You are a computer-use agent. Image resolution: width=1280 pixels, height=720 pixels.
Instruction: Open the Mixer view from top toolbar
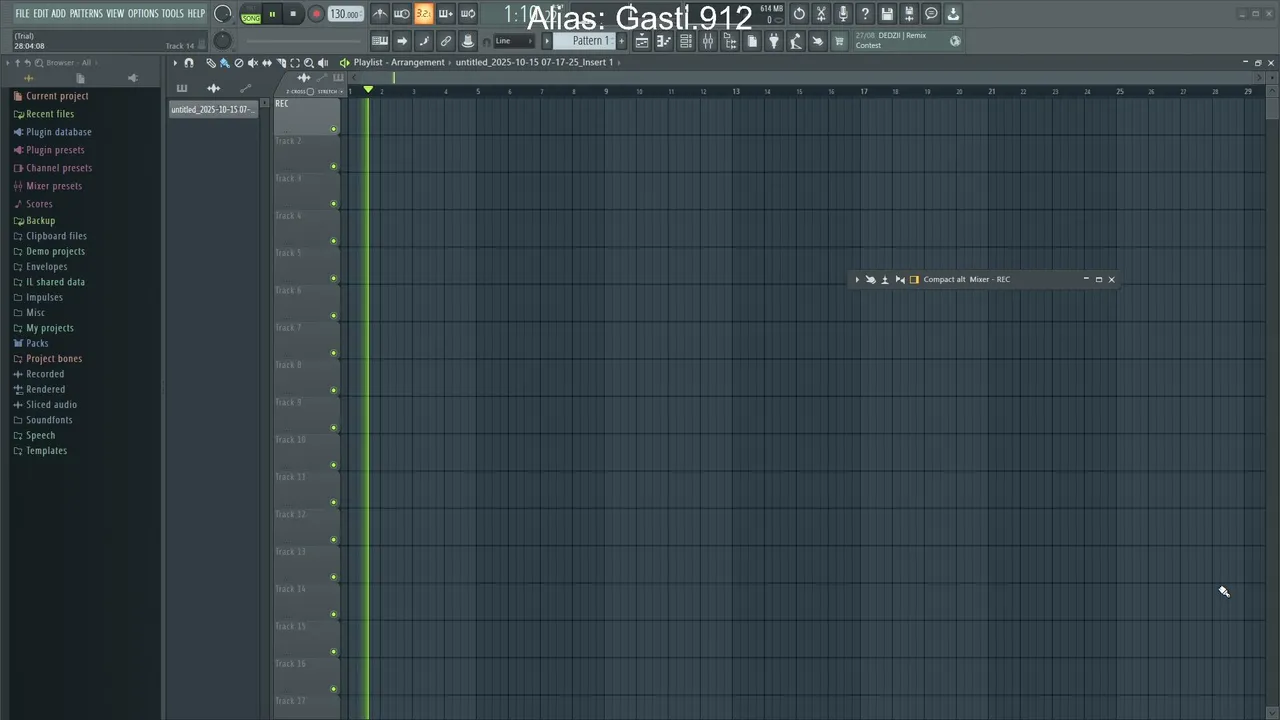708,41
